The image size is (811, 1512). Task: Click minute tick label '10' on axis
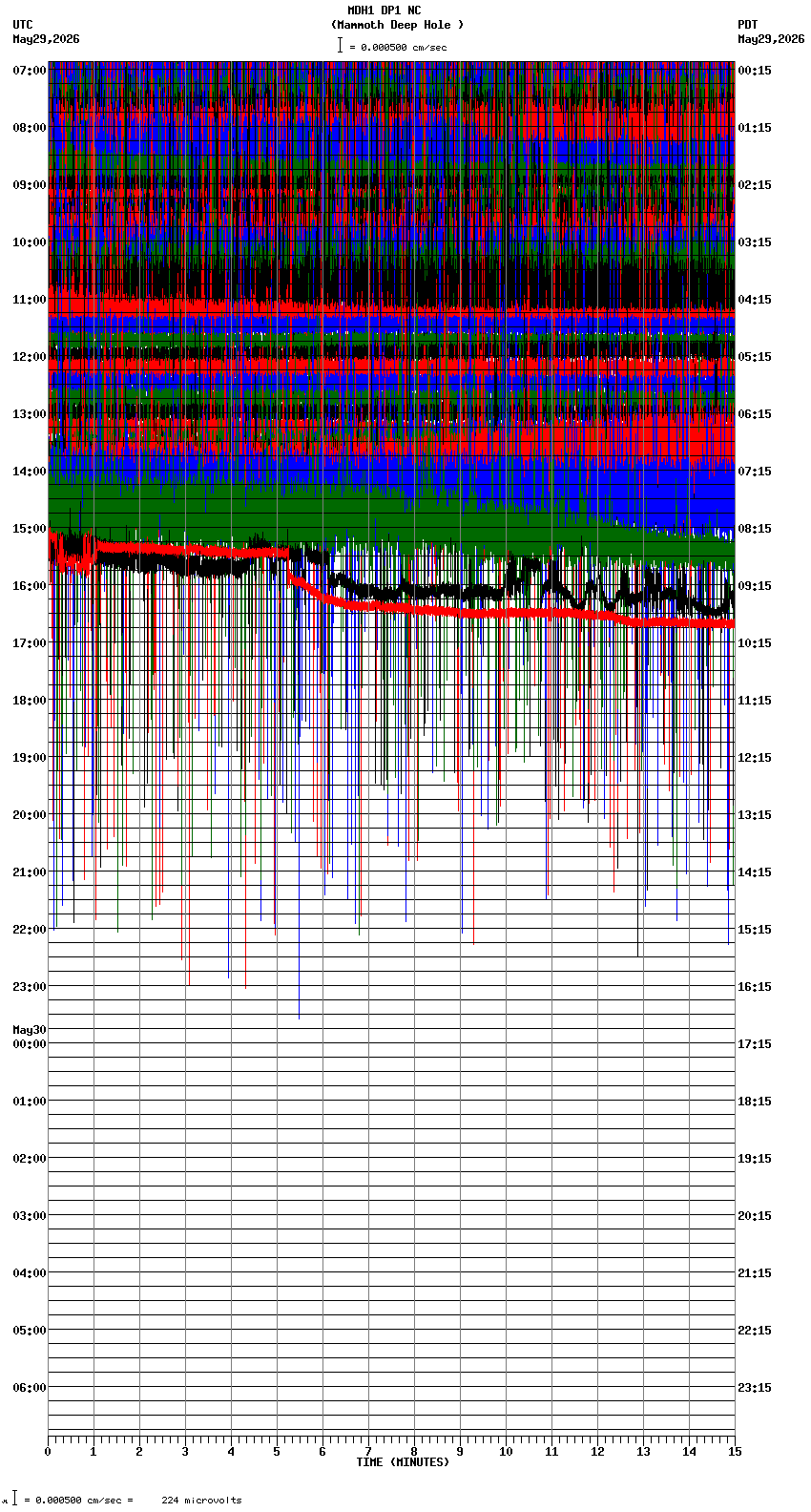pos(506,1452)
